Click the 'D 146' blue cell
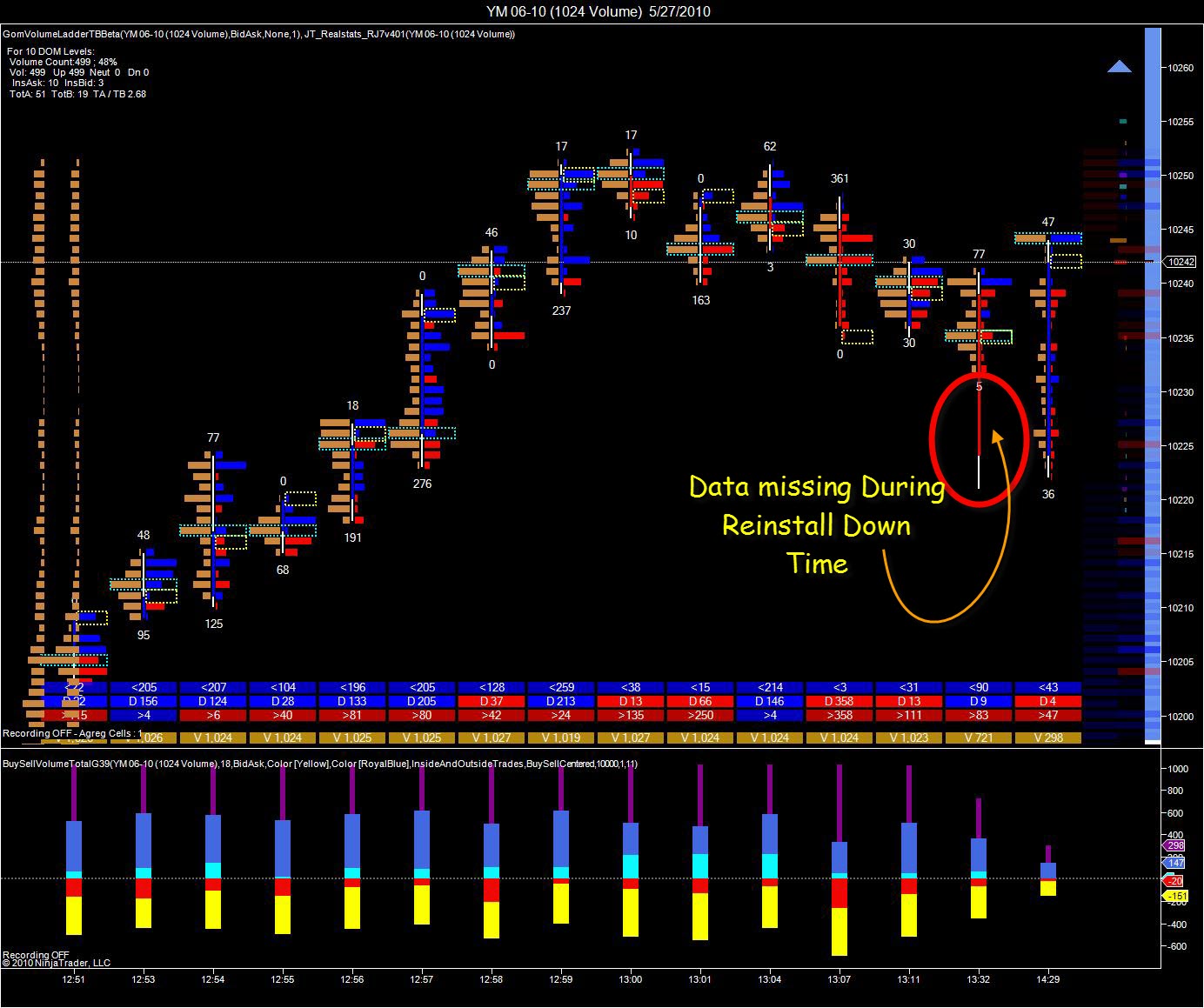This screenshot has width=1204, height=1008. pyautogui.click(x=770, y=701)
